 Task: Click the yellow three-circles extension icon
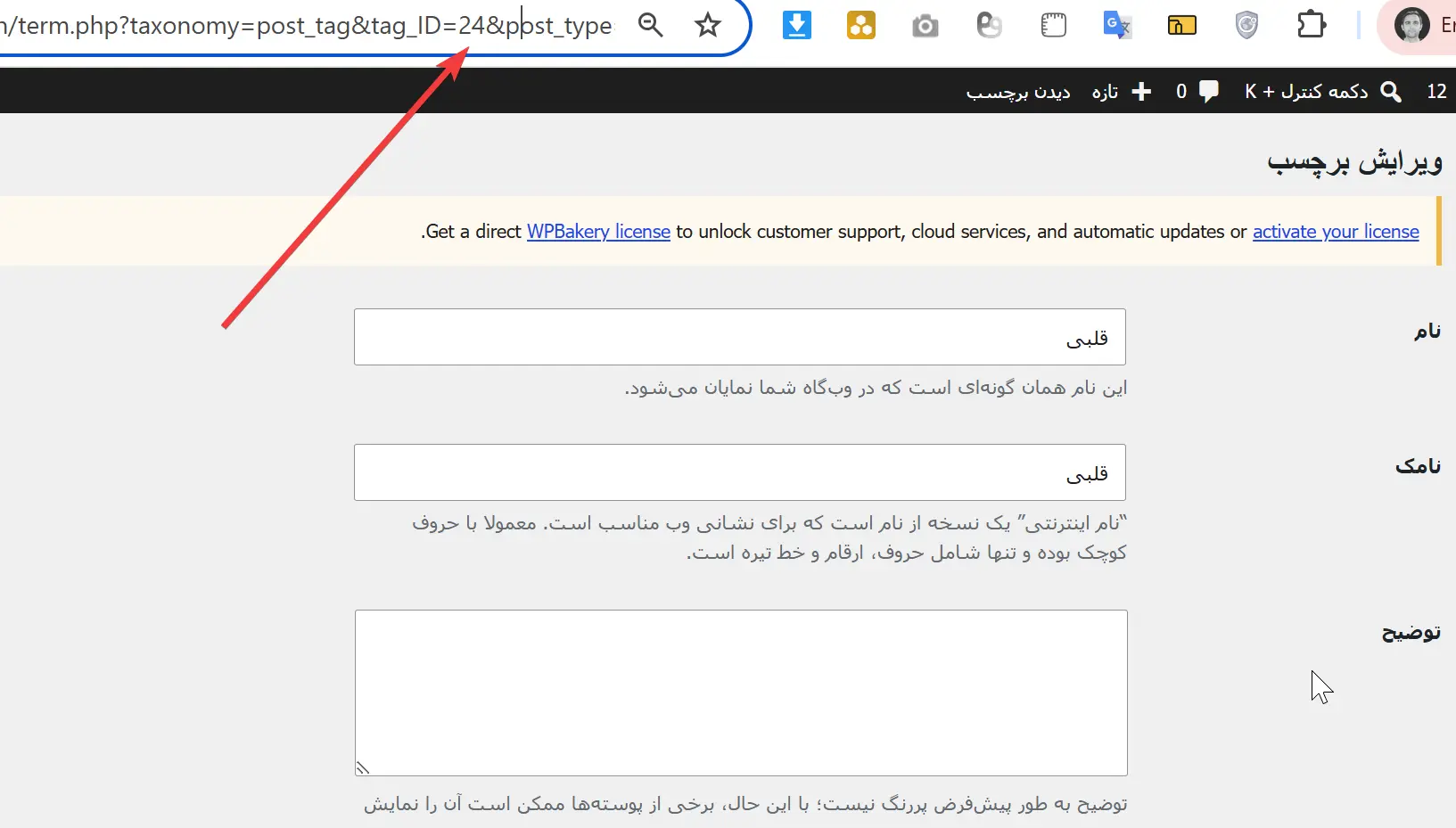861,25
